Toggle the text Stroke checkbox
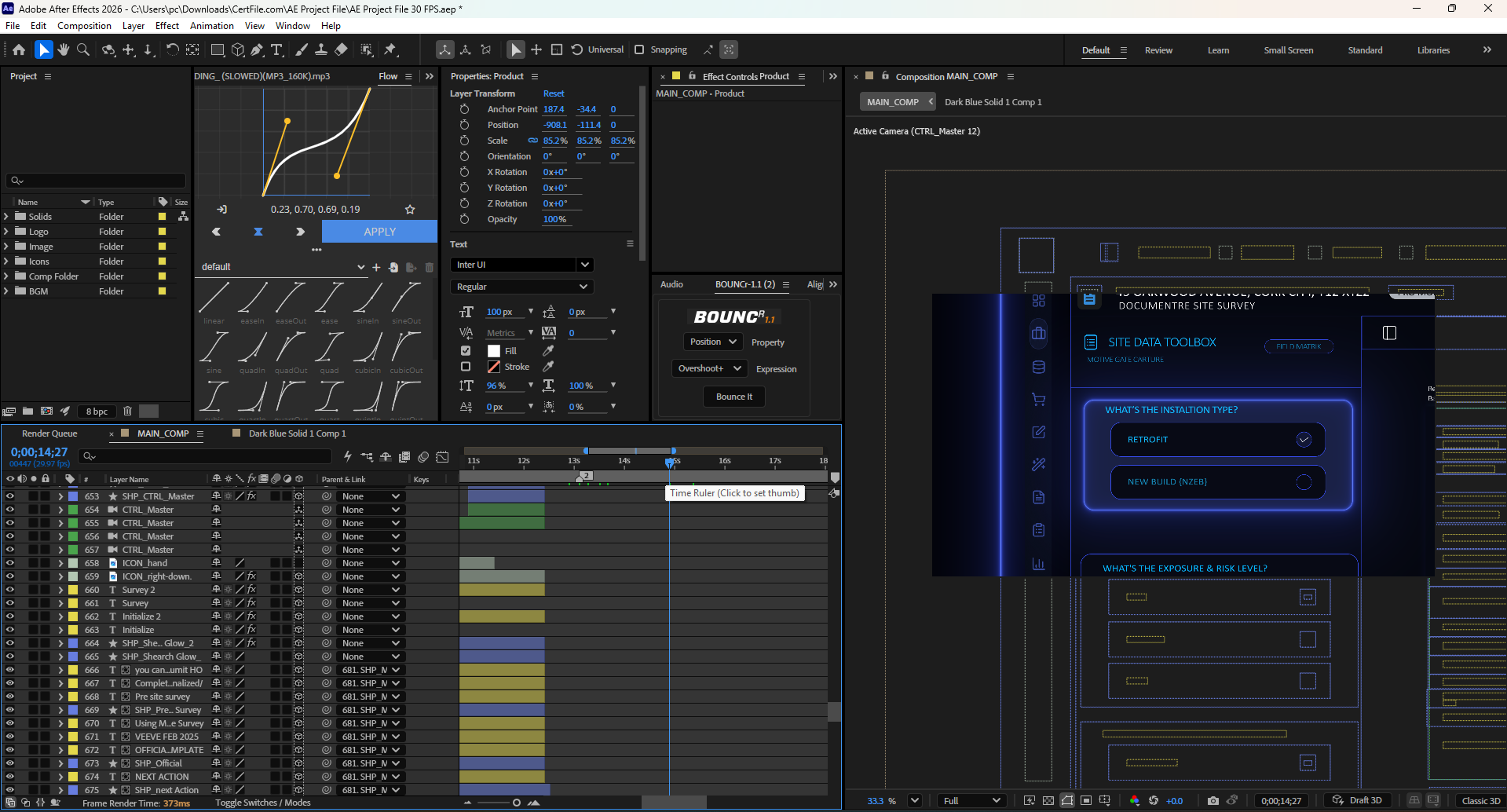This screenshot has height=812, width=1507. click(x=466, y=367)
